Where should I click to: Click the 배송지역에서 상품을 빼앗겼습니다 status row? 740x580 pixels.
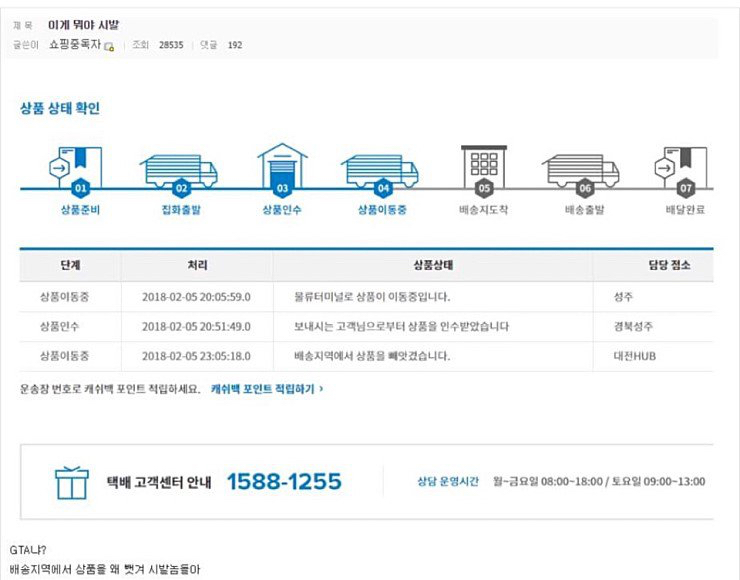tap(372, 355)
